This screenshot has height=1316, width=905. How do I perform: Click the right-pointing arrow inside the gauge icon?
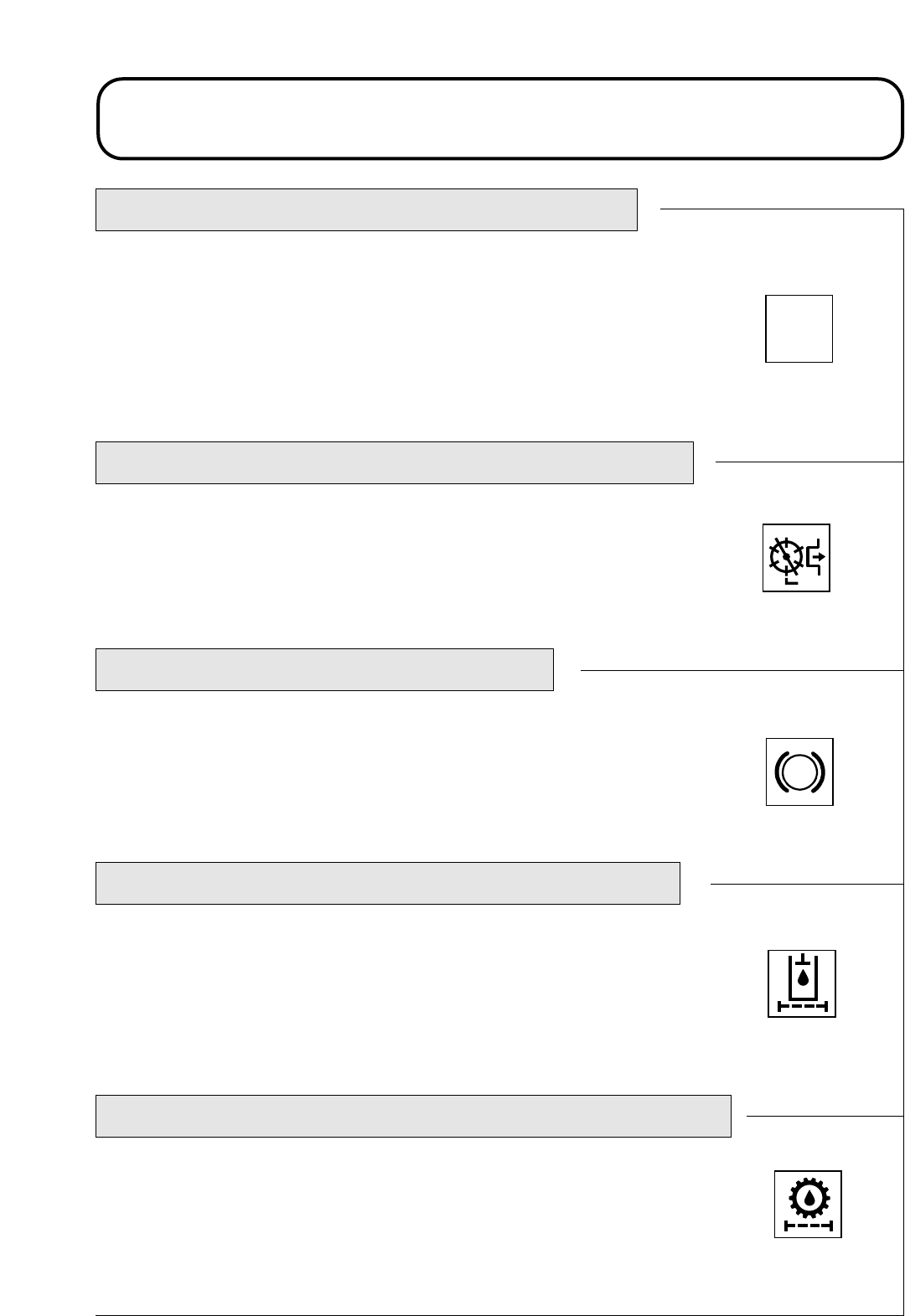click(x=820, y=555)
